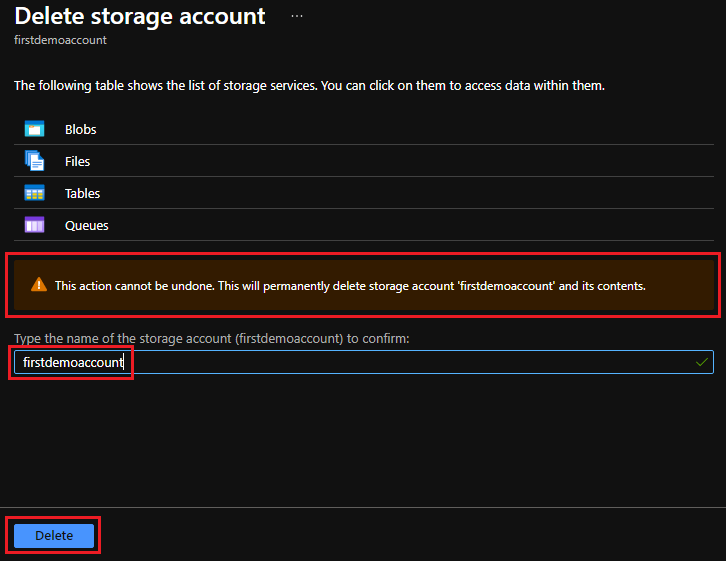The width and height of the screenshot is (726, 561).
Task: Open the ellipsis more options menu
Action: 296,17
